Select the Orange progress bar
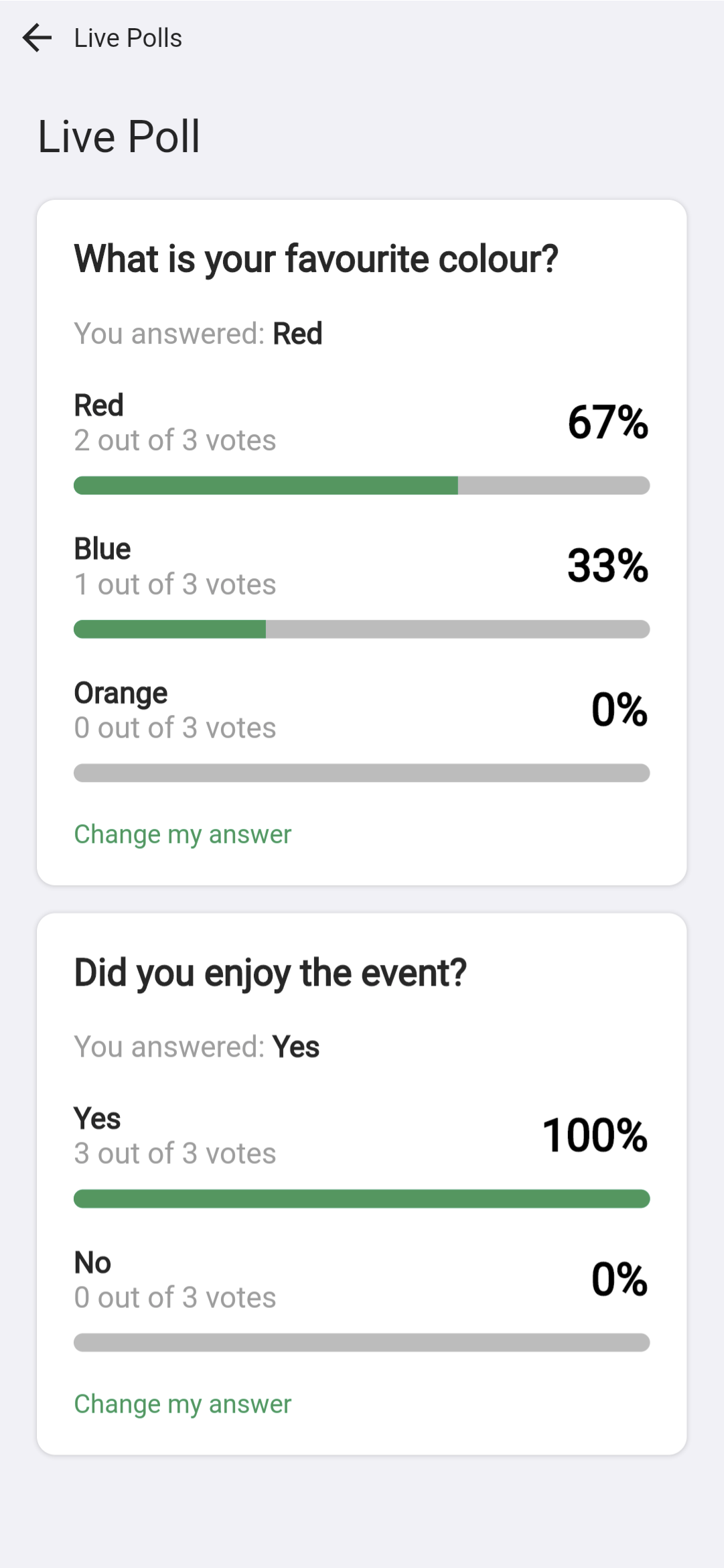Viewport: 724px width, 1568px height. [362, 773]
